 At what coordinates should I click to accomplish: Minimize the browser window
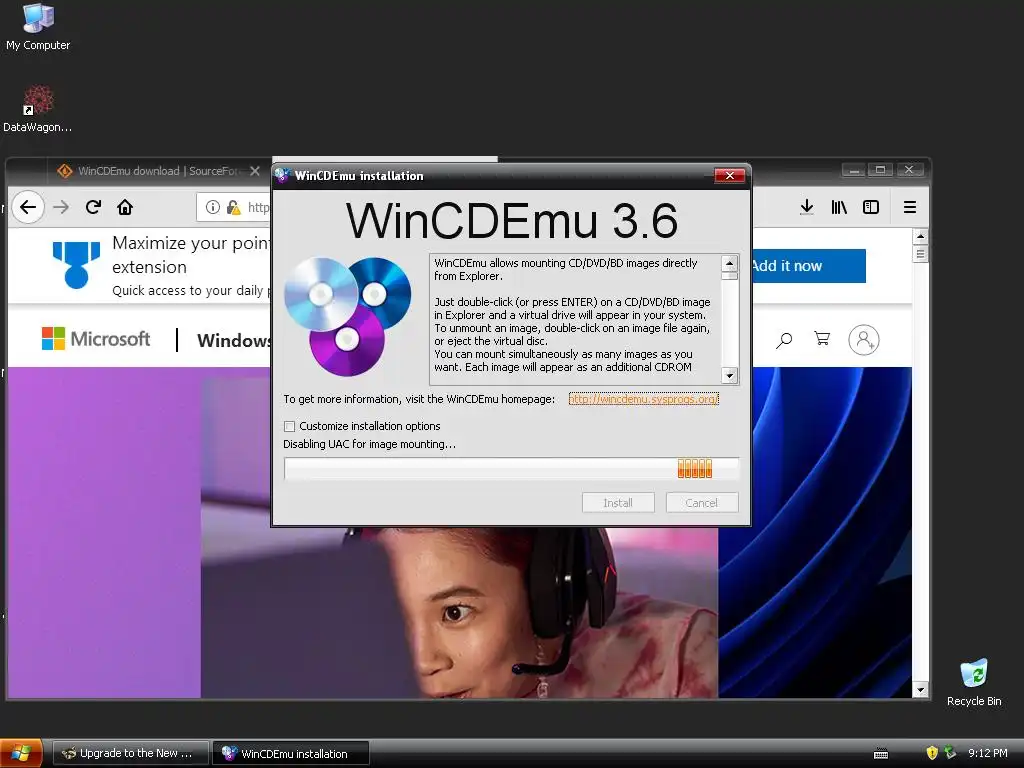pyautogui.click(x=854, y=170)
